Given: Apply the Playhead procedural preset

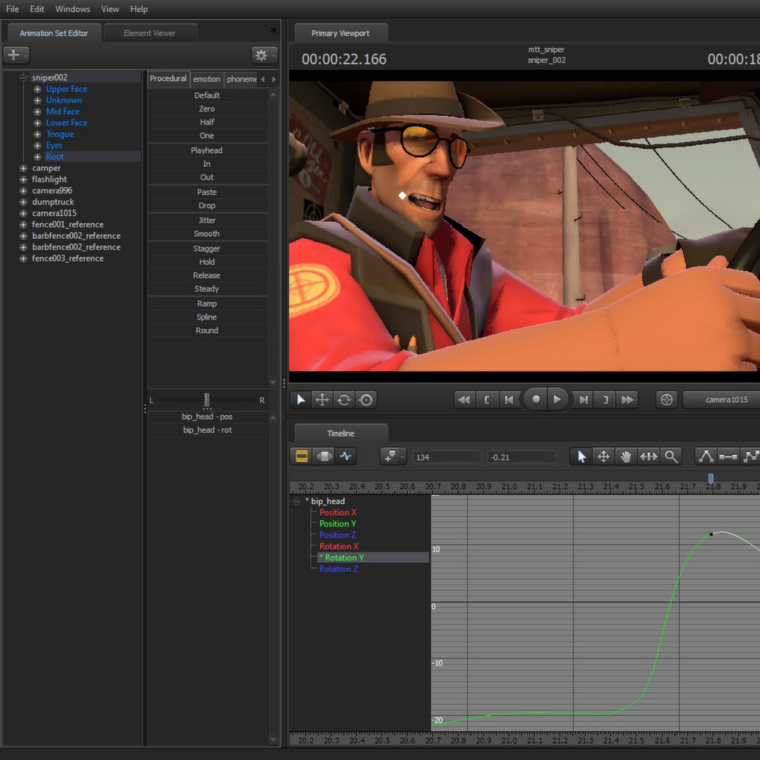Looking at the screenshot, I should point(207,150).
